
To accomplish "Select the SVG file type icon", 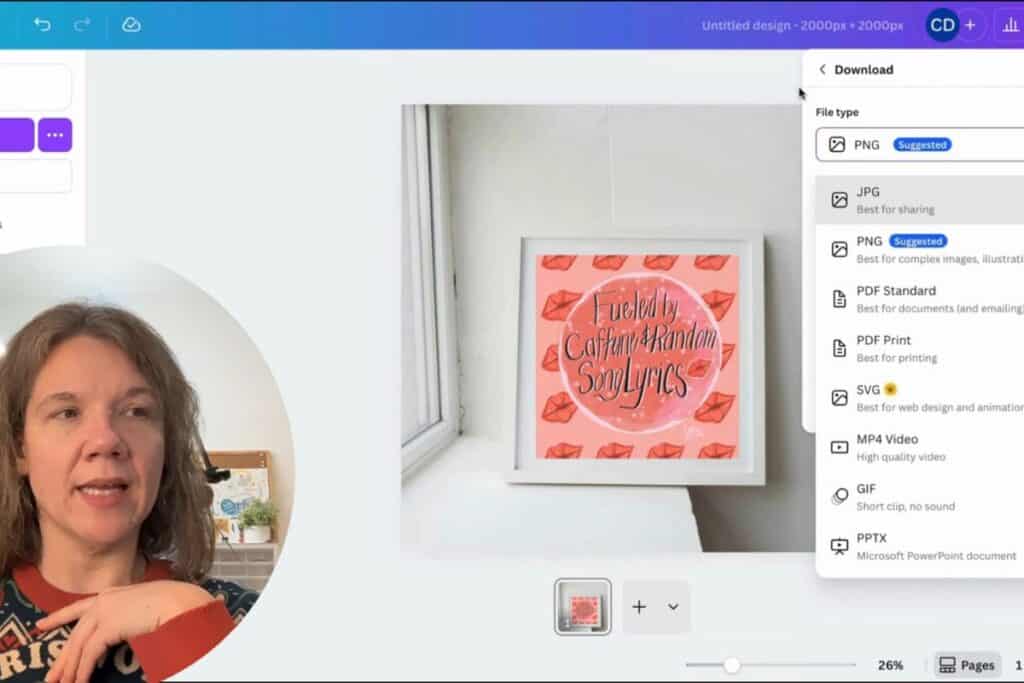I will click(840, 396).
